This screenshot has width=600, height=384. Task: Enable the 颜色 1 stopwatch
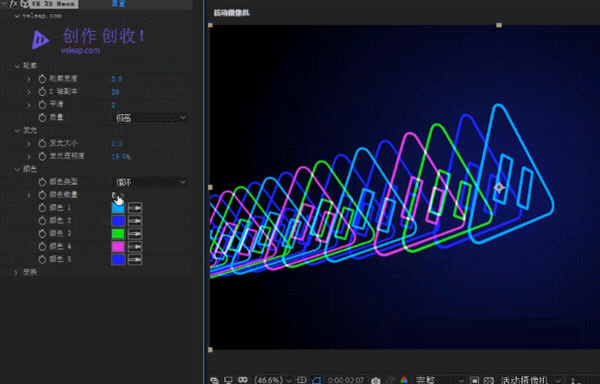(42, 208)
